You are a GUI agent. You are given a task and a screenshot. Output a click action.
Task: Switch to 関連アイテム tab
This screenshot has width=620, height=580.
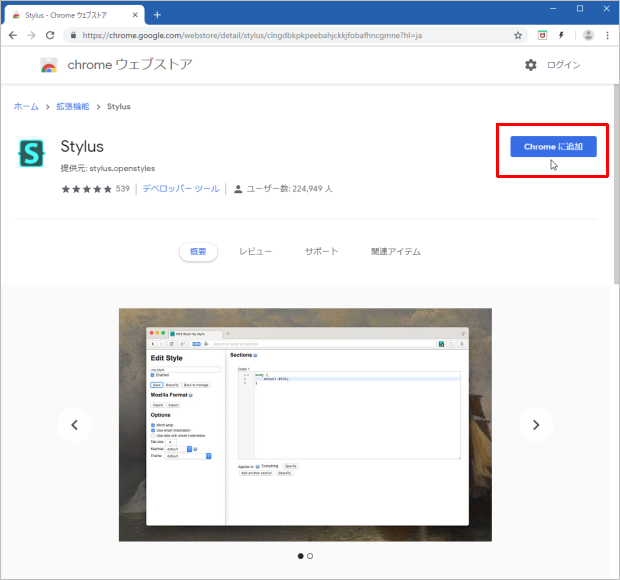point(396,251)
